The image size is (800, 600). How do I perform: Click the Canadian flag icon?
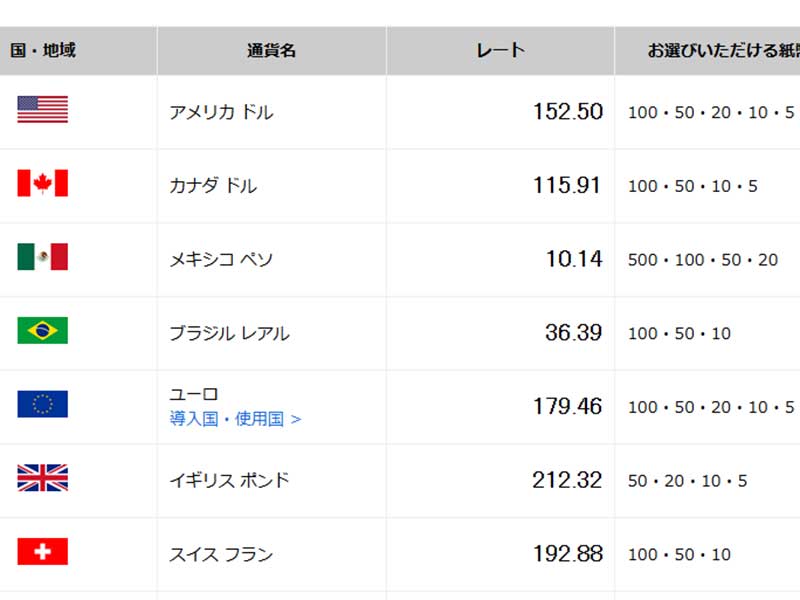(x=41, y=185)
